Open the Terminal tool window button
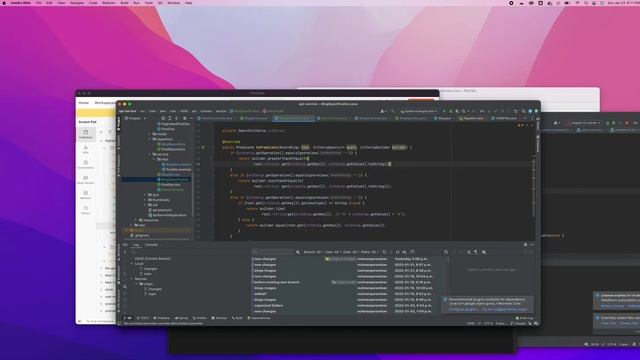The width and height of the screenshot is (640, 360). pyautogui.click(x=220, y=318)
